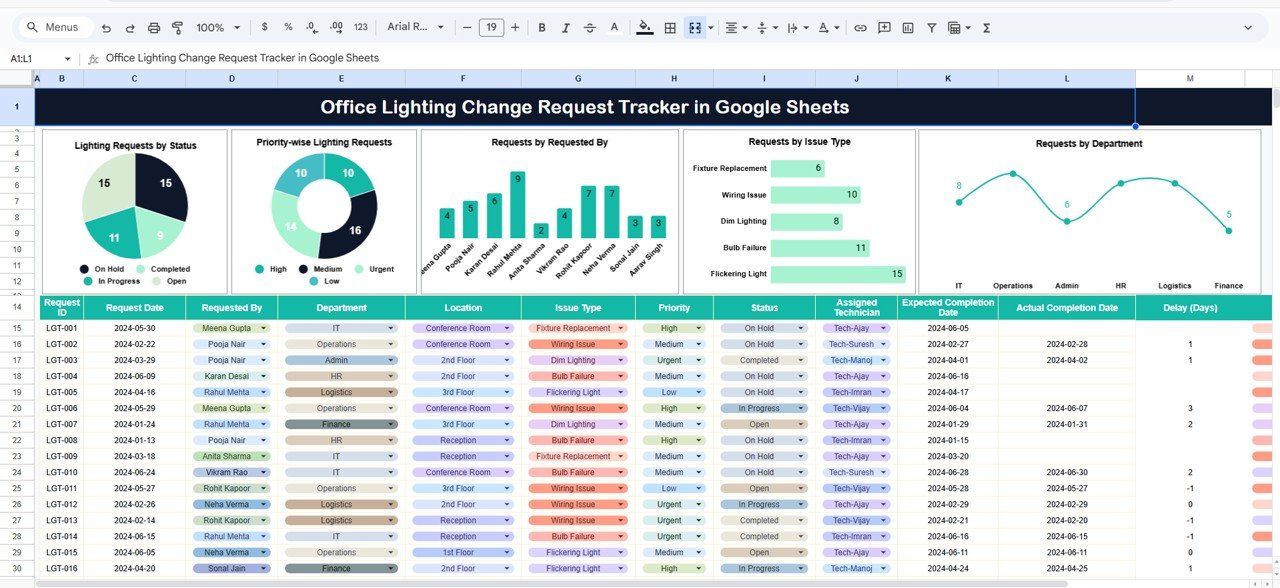This screenshot has height=588, width=1280.
Task: Create a filter
Action: click(x=933, y=27)
